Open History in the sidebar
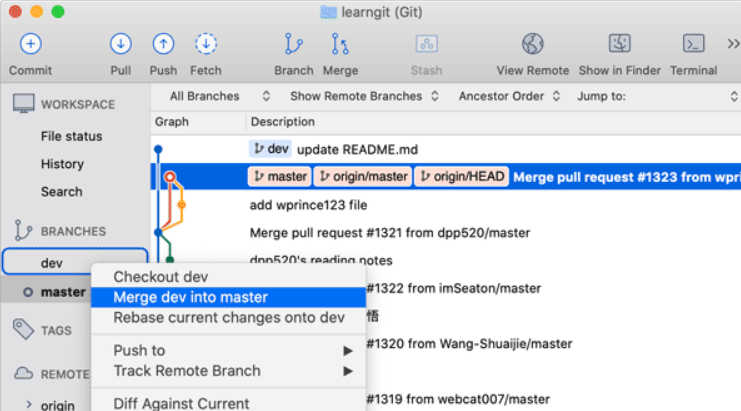Screen dimensions: 741x411 [62, 164]
